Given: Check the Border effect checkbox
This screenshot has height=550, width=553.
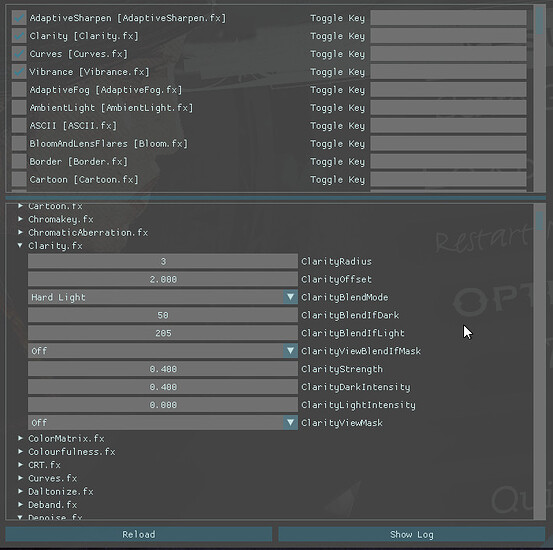Looking at the screenshot, I should [x=19, y=162].
